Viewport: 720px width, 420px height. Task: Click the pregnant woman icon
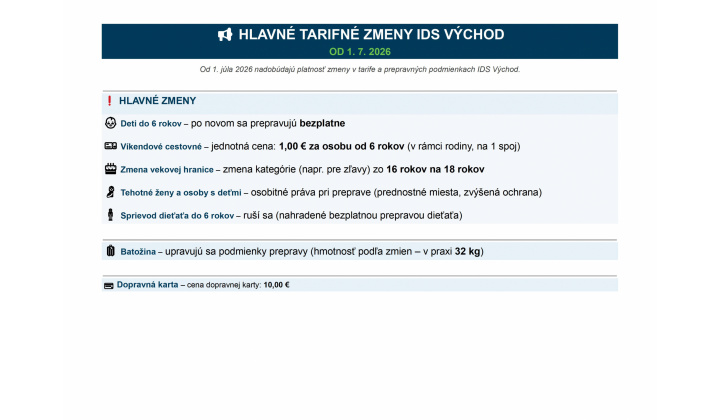tap(110, 192)
